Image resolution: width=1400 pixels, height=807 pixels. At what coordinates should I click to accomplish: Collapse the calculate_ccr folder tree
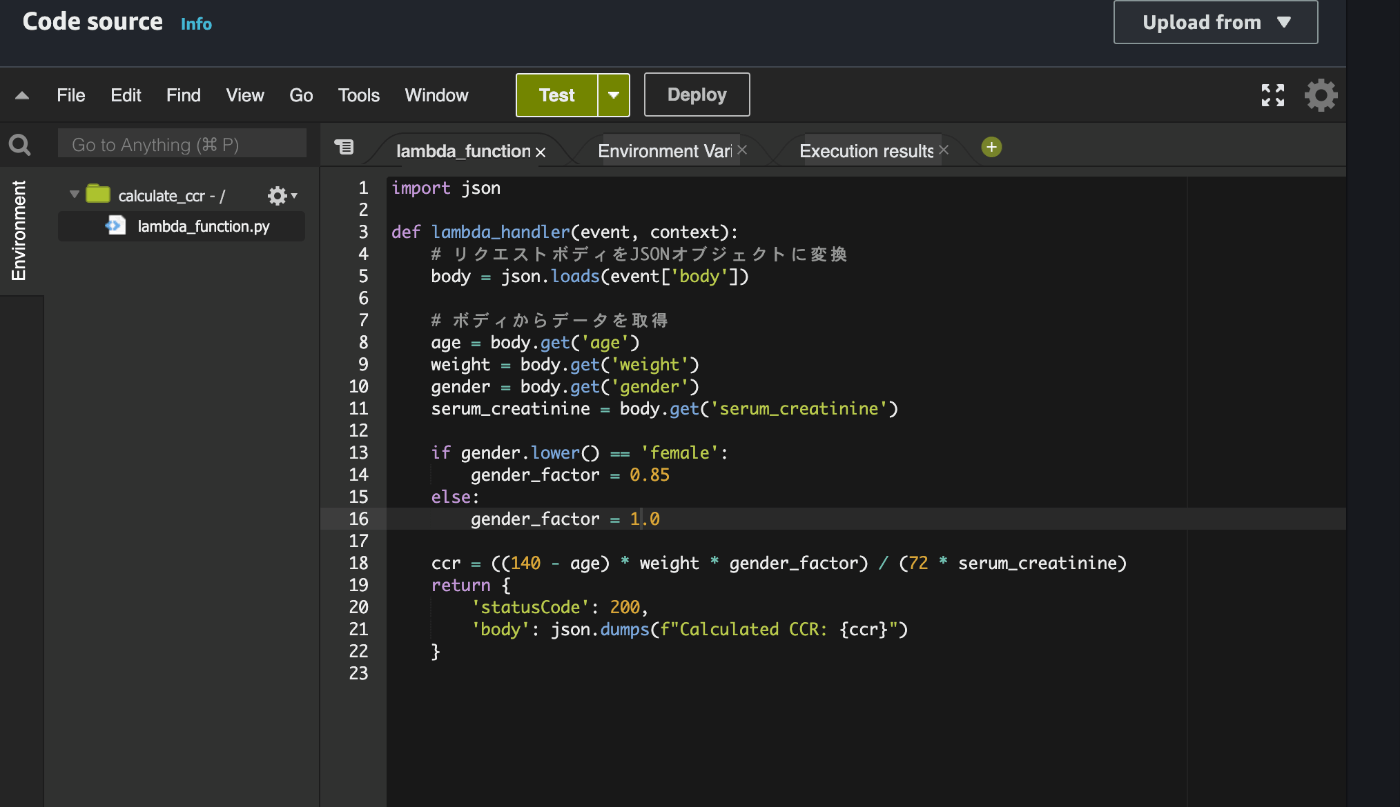tap(74, 195)
